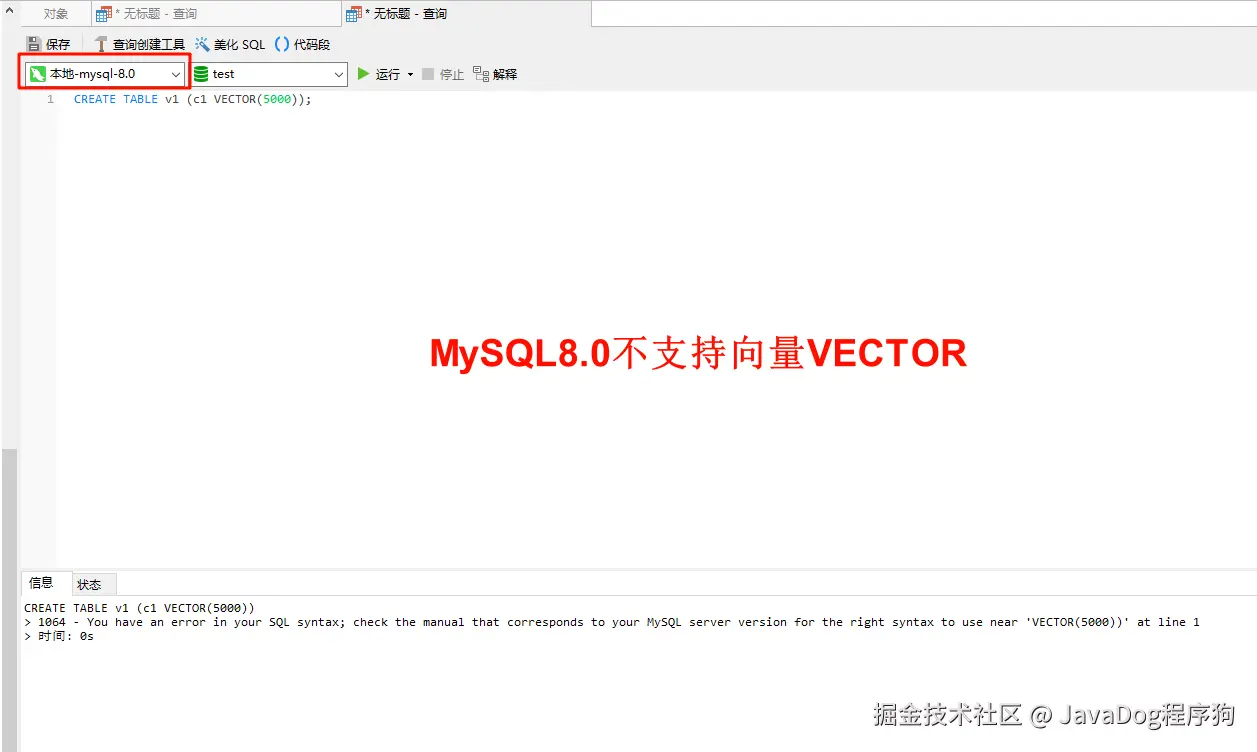Click the Stop (停止) button
The height and width of the screenshot is (752, 1257).
(x=443, y=74)
